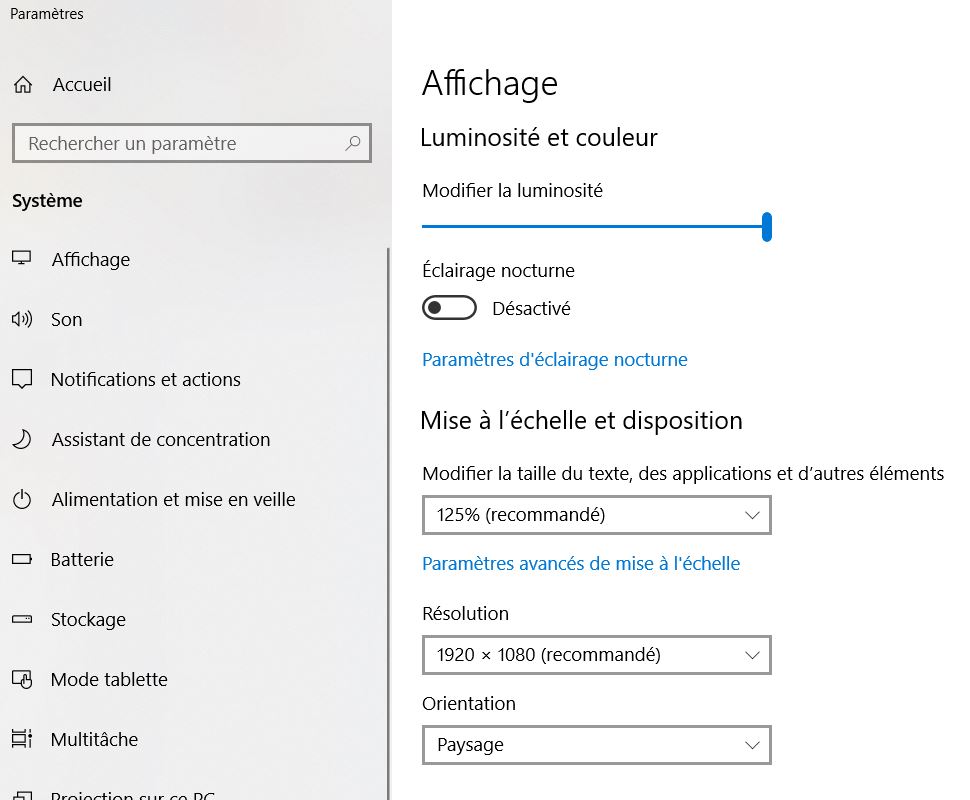
Task: Toggle the Éclairage nocturne switch
Action: pyautogui.click(x=449, y=308)
